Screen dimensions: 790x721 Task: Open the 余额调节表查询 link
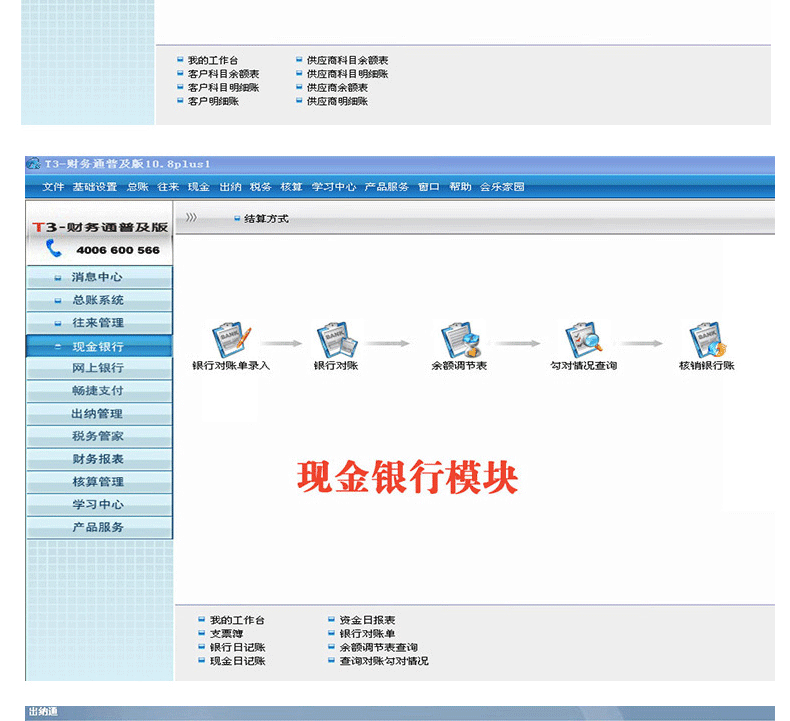[x=378, y=647]
